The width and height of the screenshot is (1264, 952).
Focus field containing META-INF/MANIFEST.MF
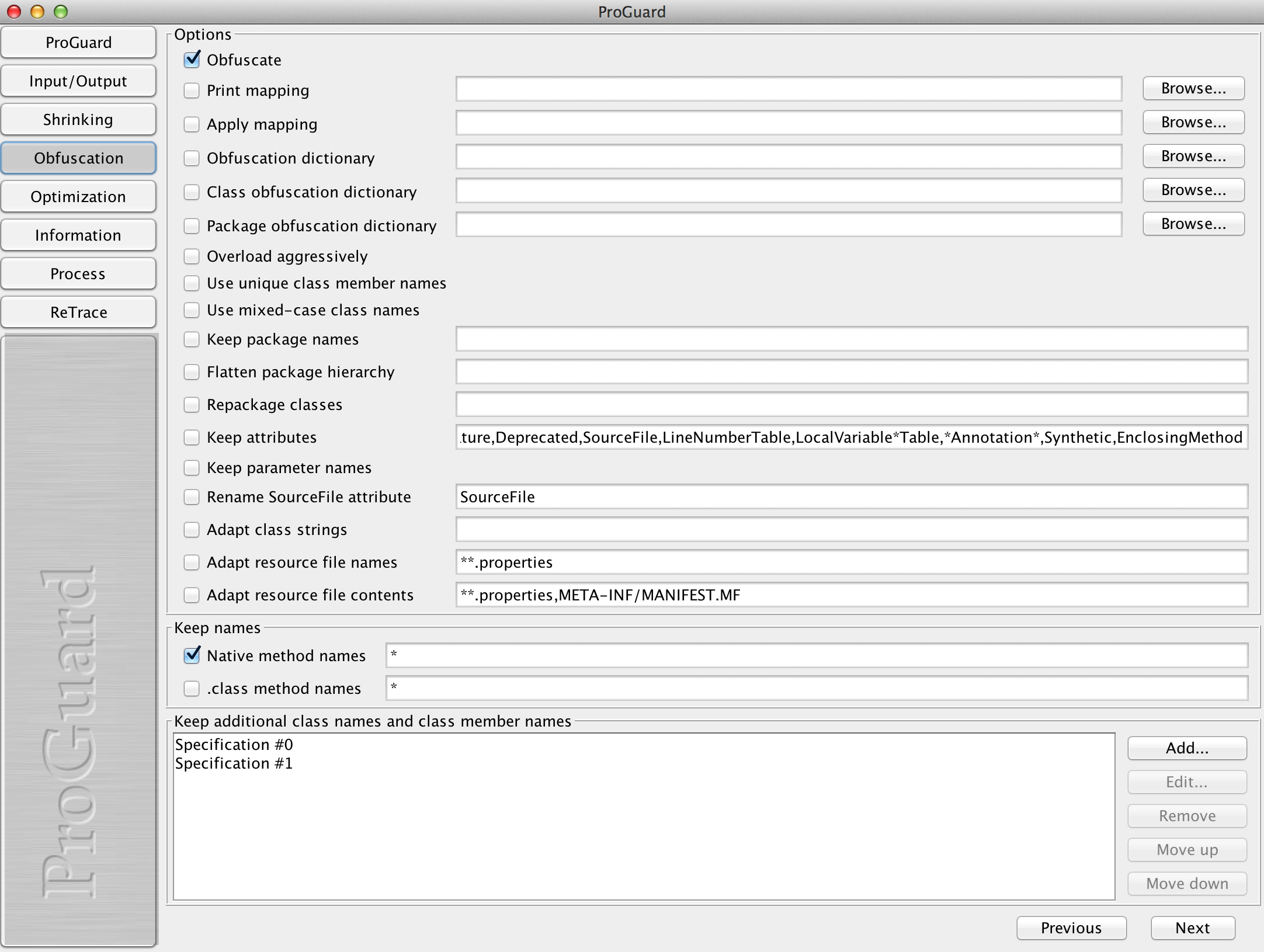tap(852, 595)
